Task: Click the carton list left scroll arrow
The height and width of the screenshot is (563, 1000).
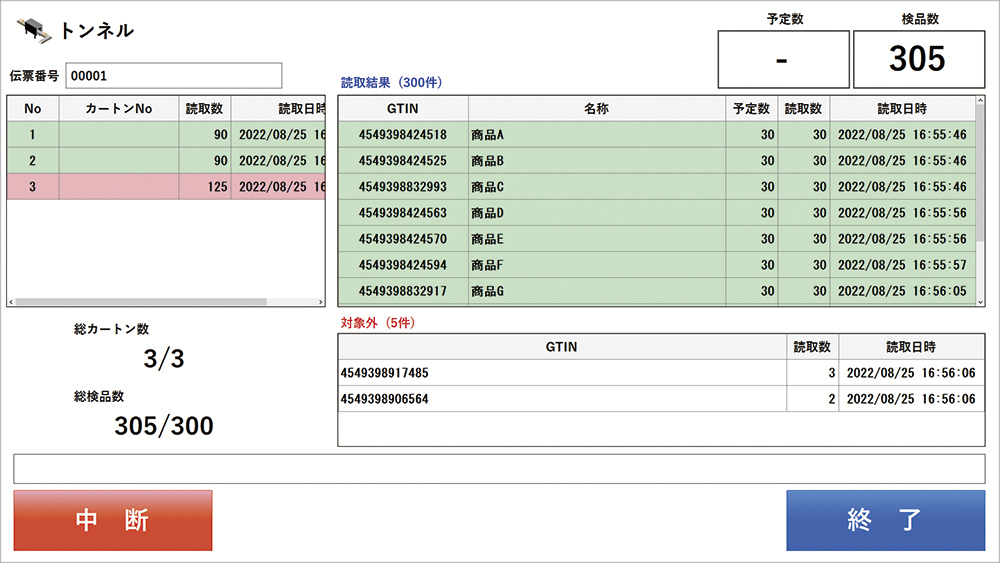Action: [11, 302]
